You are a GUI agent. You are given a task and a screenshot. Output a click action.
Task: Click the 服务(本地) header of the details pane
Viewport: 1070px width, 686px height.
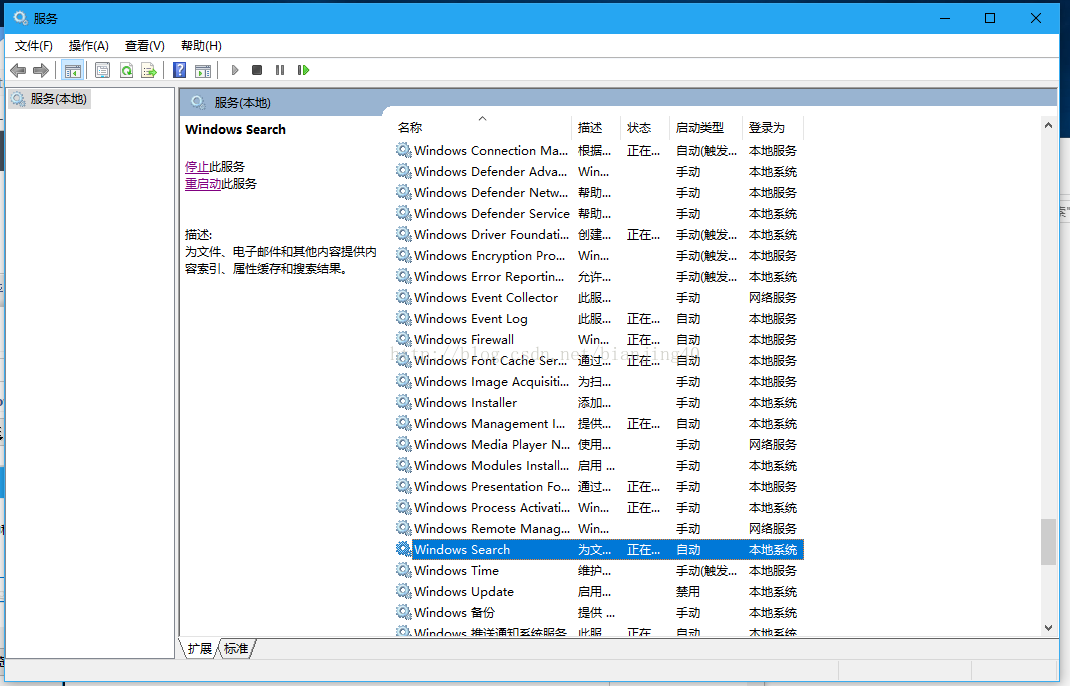pyautogui.click(x=242, y=102)
